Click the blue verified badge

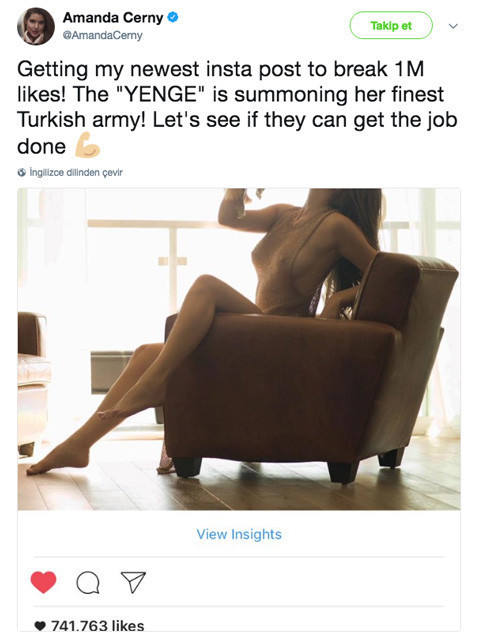(173, 18)
